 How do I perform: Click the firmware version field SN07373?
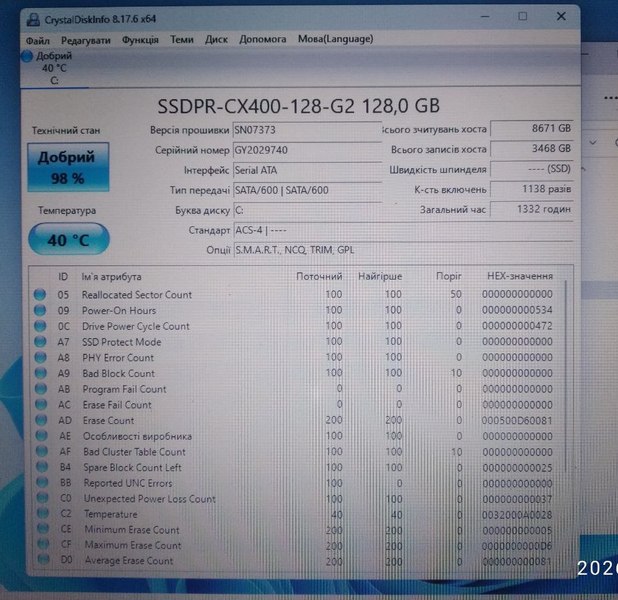tap(304, 130)
